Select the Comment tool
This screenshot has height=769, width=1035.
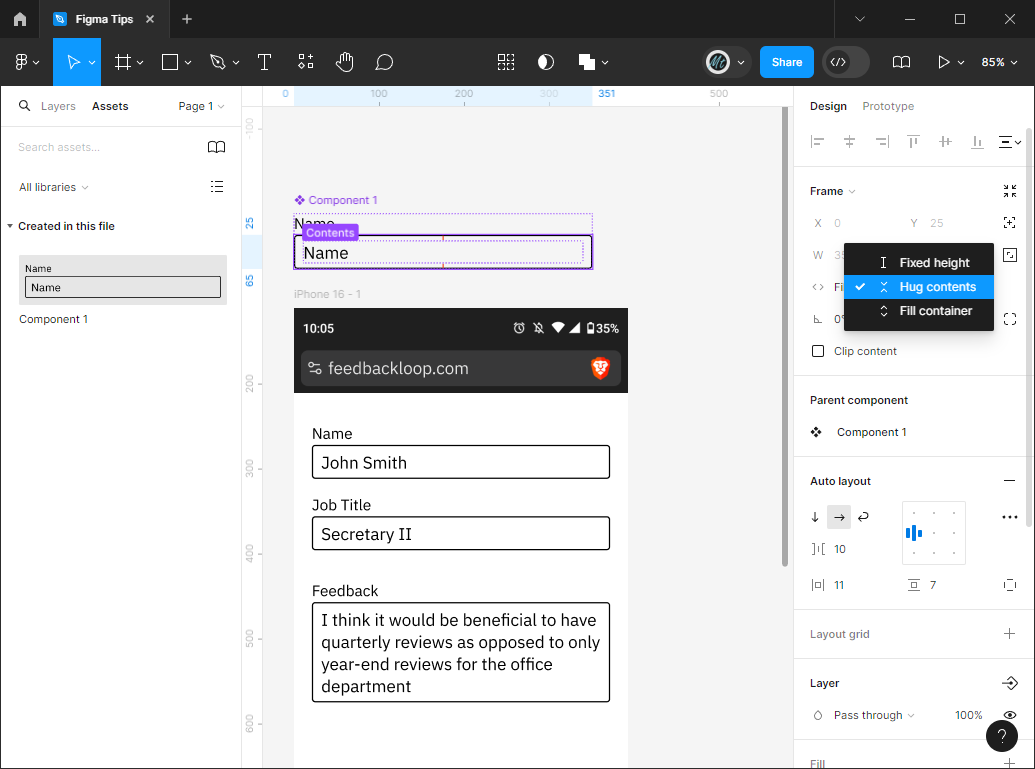tap(384, 62)
